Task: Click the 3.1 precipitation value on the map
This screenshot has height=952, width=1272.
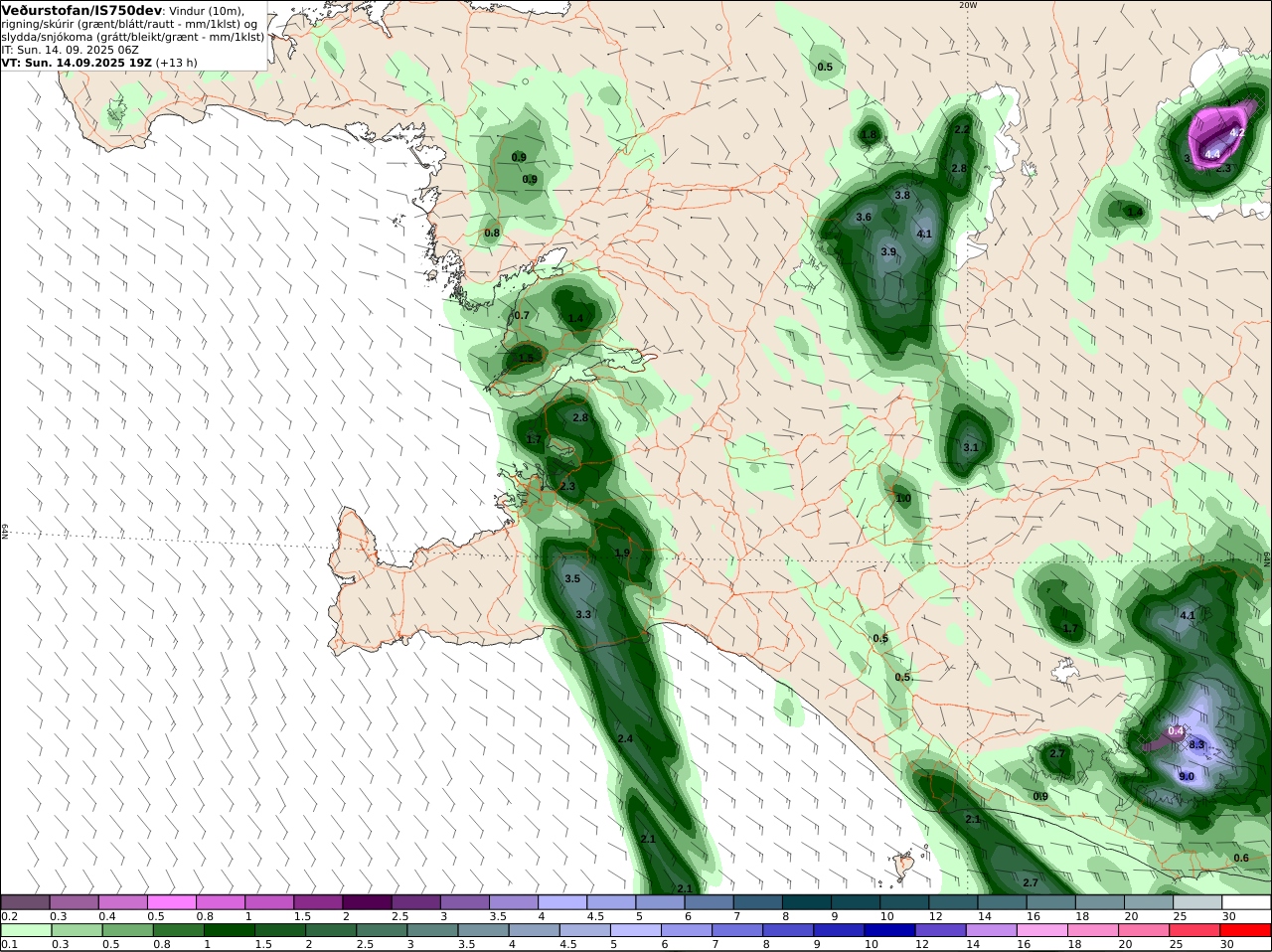Action: (971, 448)
